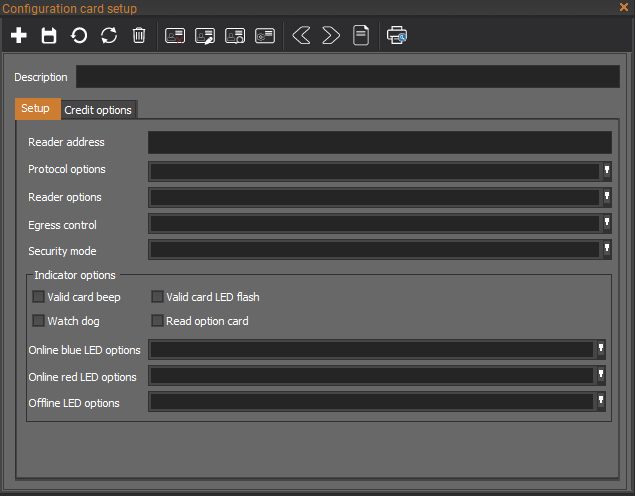The width and height of the screenshot is (635, 496).
Task: Click the Online blue LED options field
Action: (377, 349)
